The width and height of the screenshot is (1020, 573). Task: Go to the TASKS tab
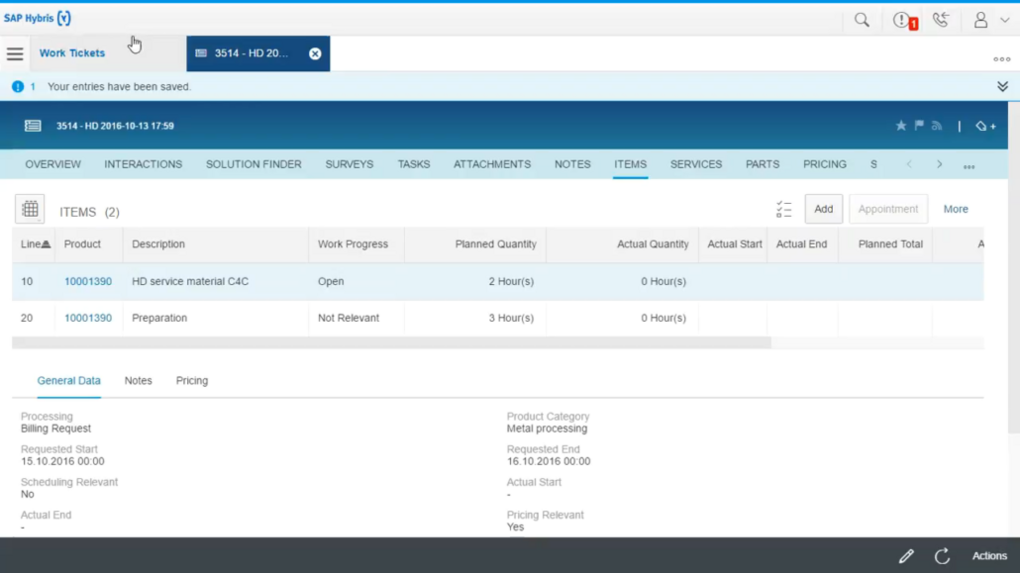(x=414, y=165)
